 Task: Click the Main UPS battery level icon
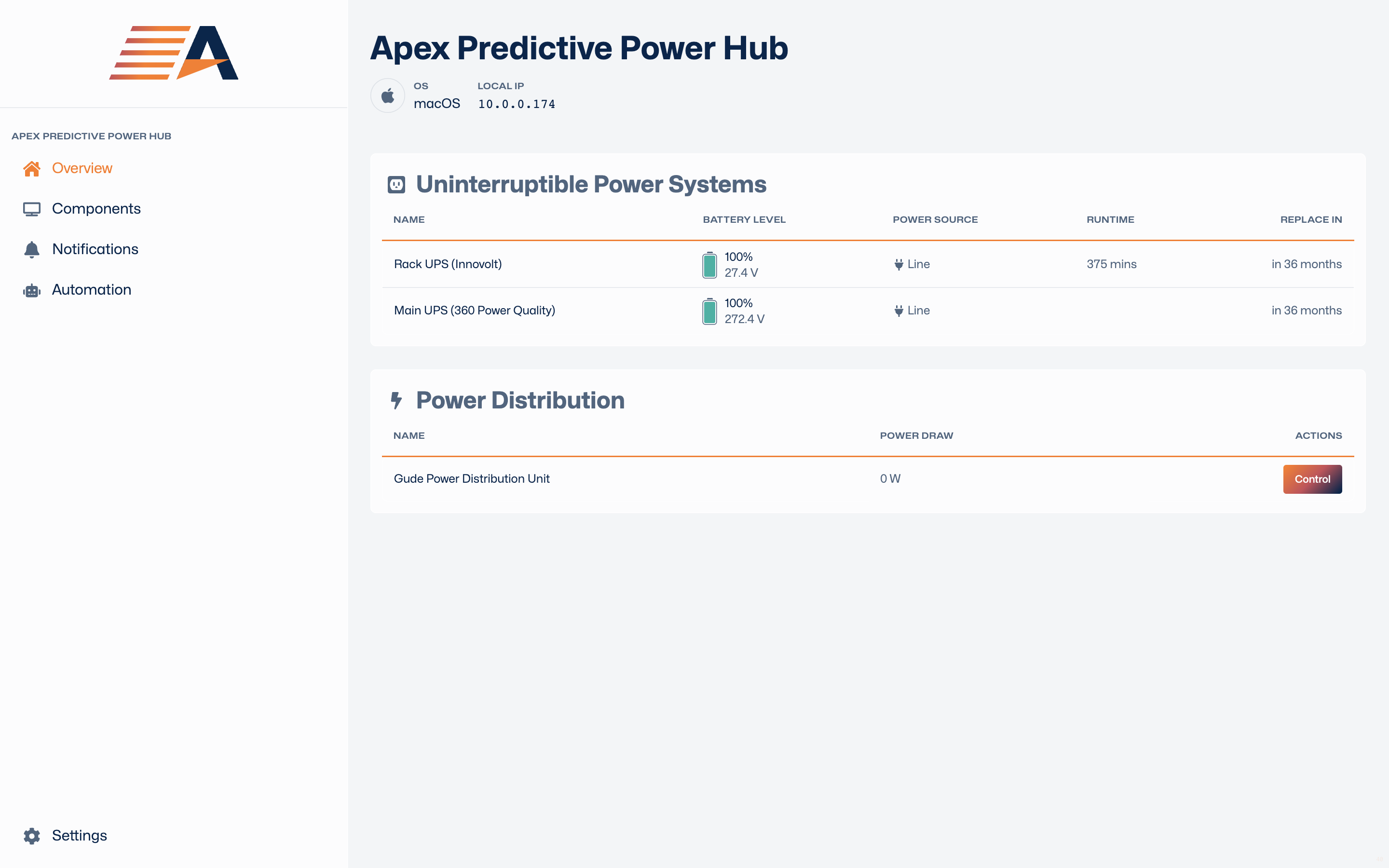(x=709, y=311)
